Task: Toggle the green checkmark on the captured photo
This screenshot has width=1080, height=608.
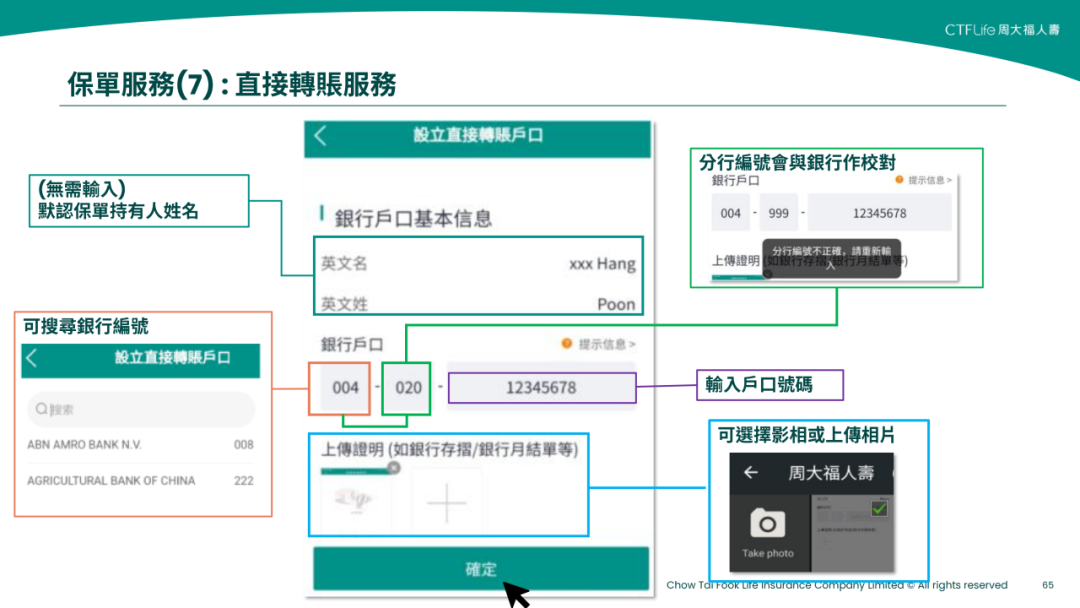Action: tap(879, 510)
